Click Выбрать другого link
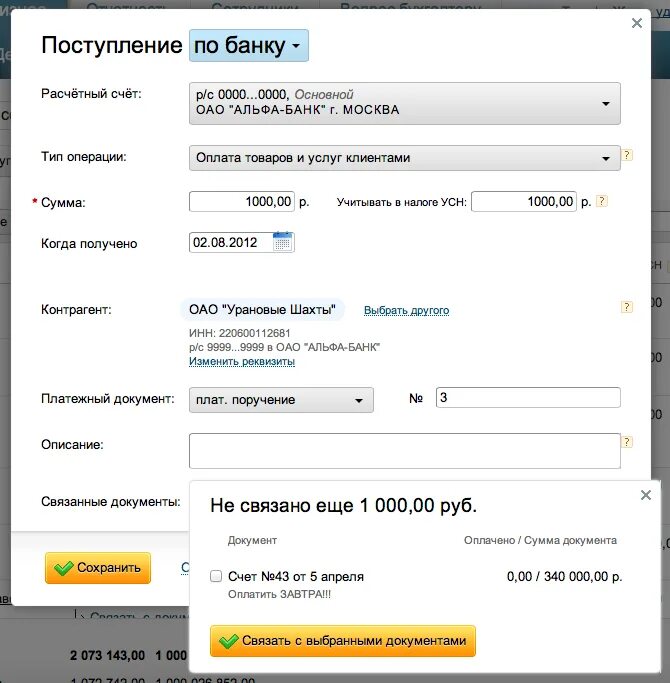 click(x=406, y=310)
